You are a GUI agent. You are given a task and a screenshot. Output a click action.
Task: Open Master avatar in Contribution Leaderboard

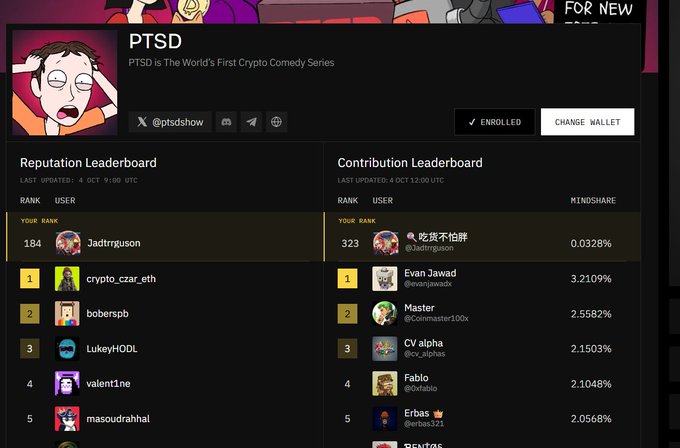(x=385, y=314)
